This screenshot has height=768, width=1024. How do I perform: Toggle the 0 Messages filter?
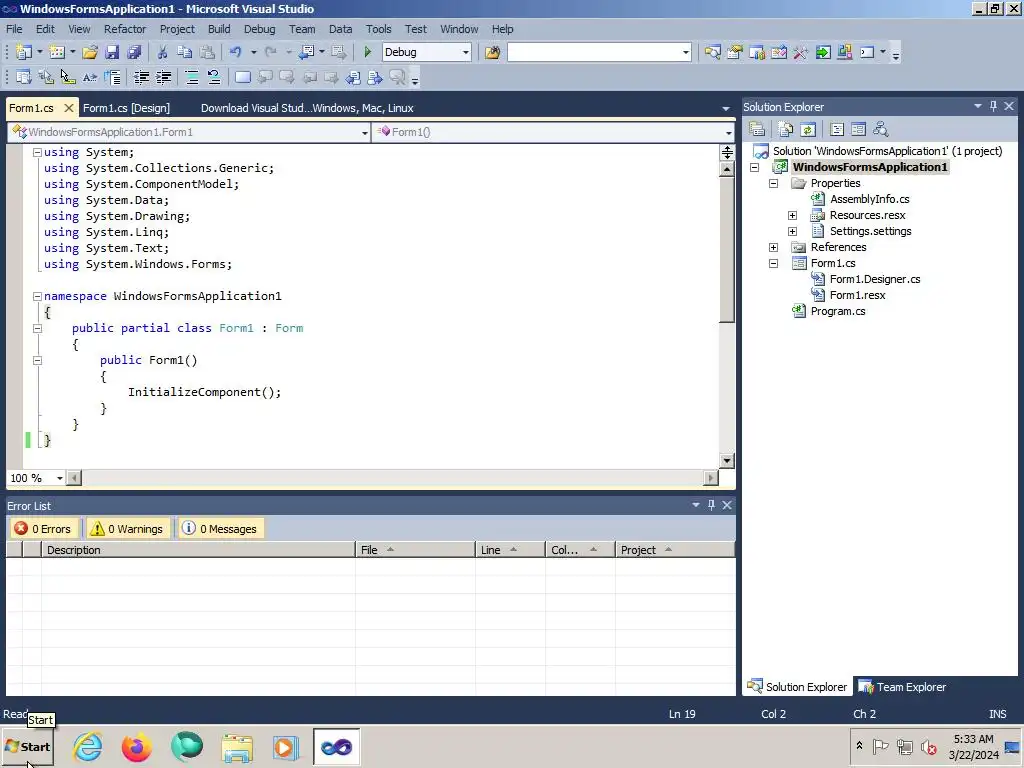coord(220,528)
